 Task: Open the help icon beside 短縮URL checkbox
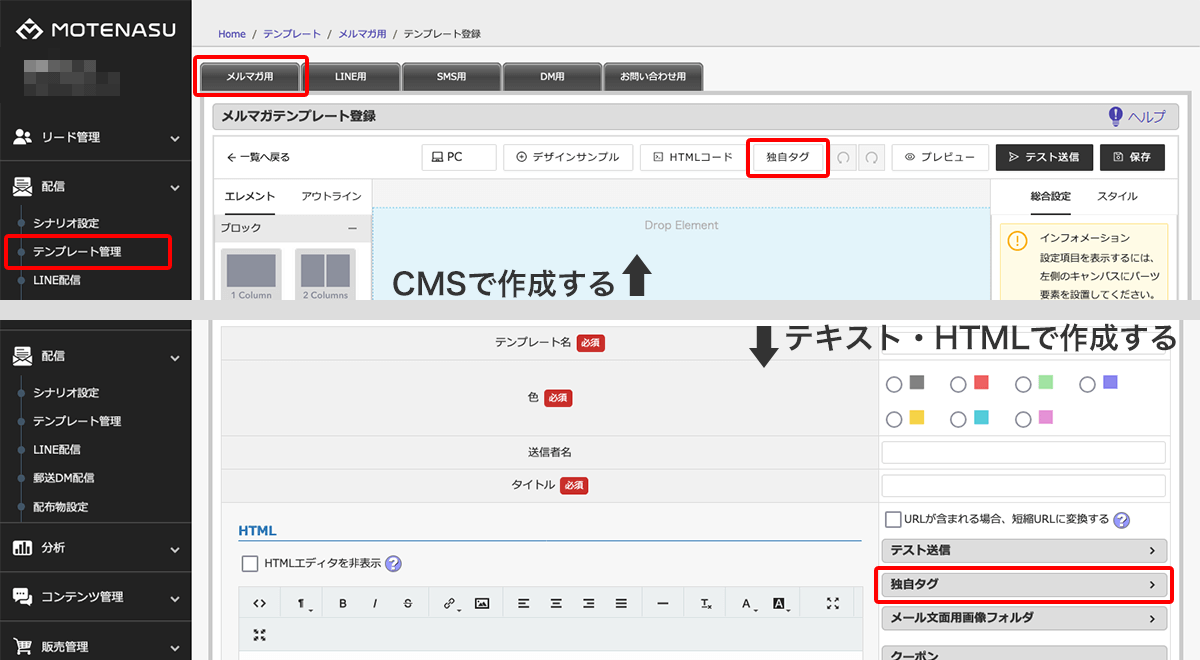click(x=1122, y=520)
